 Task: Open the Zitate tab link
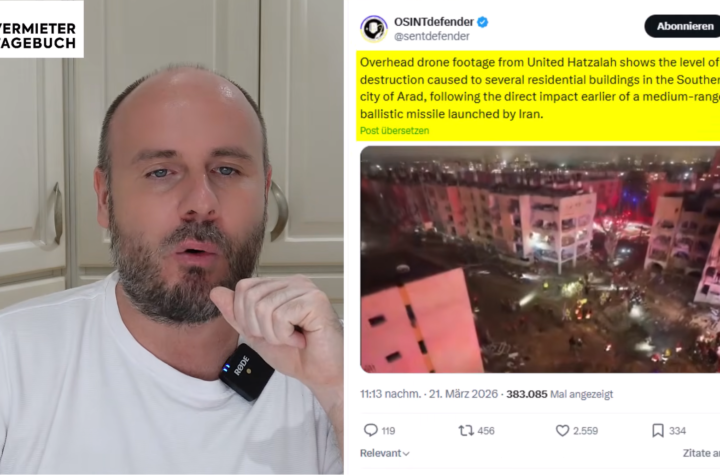(x=701, y=453)
